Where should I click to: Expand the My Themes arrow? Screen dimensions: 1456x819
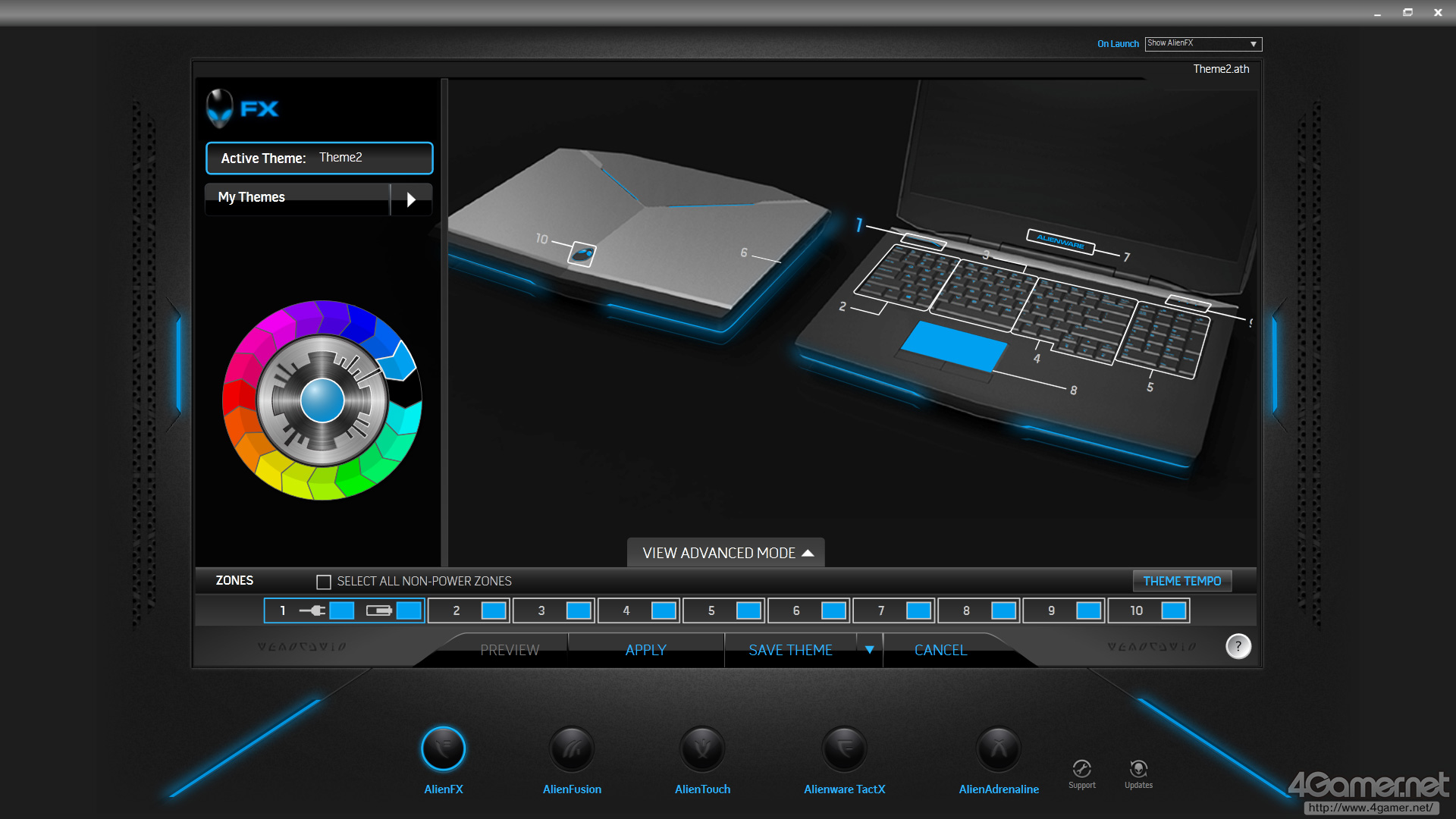tap(411, 199)
